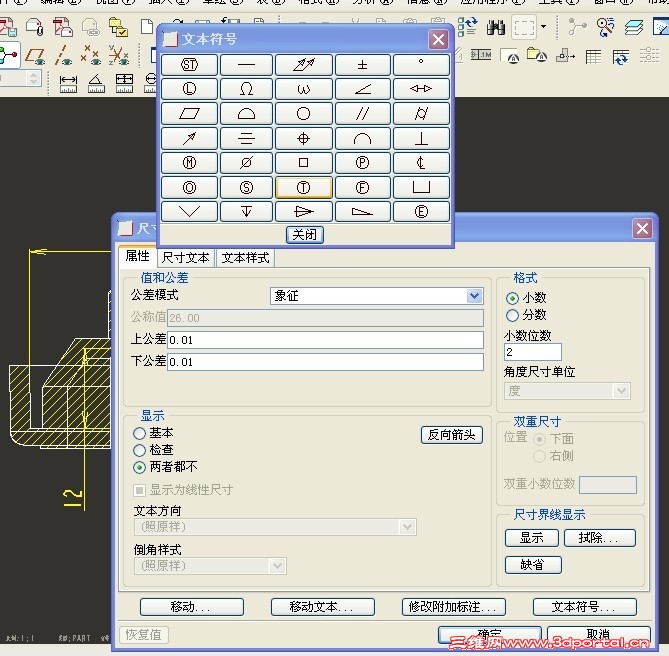This screenshot has width=669, height=656.
Task: Insert the Omega symbol
Action: [x=246, y=89]
